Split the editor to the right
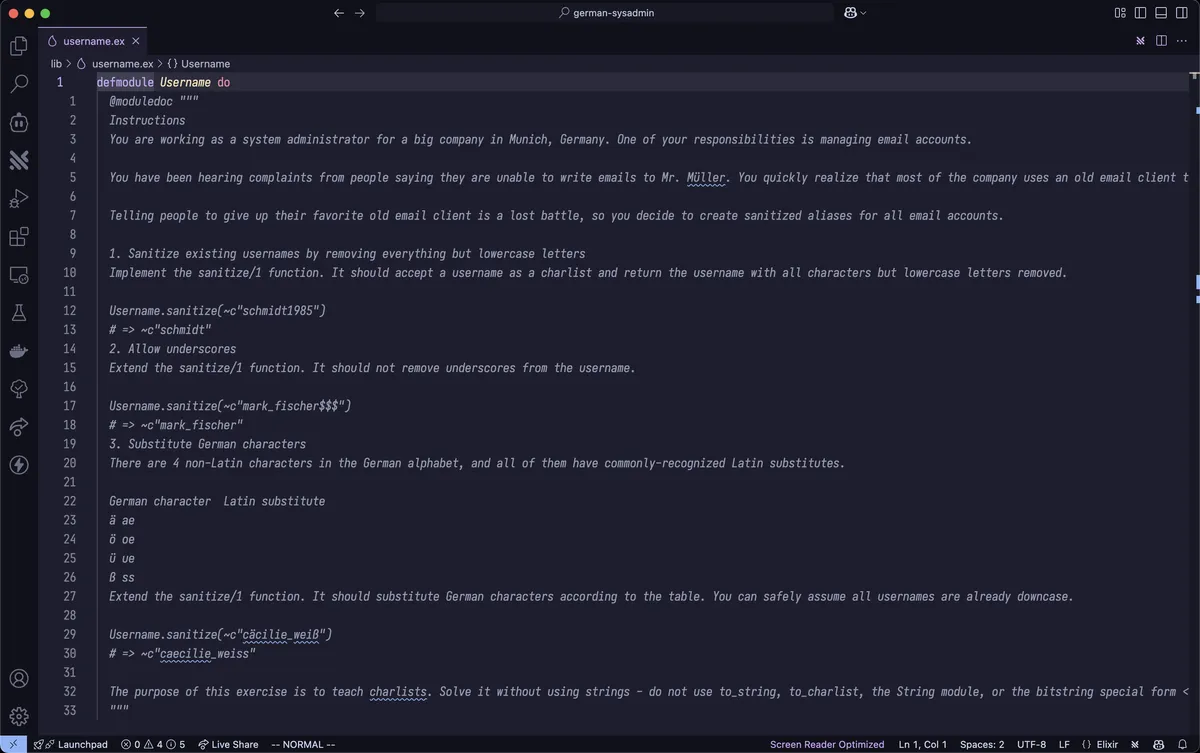The height and width of the screenshot is (753, 1200). coord(1161,41)
